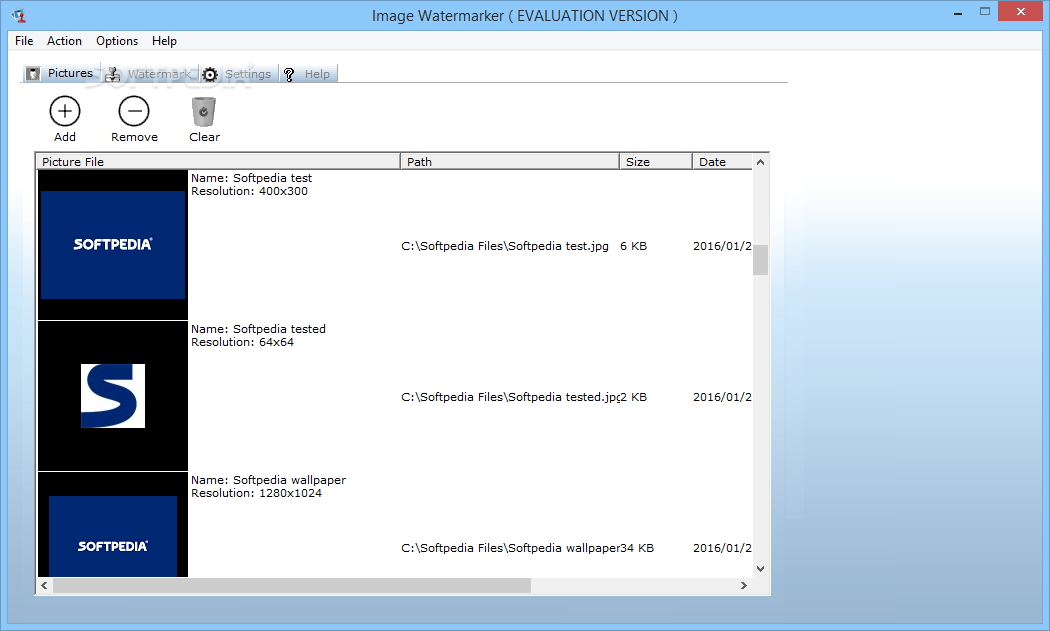The image size is (1050, 631).
Task: Click the 'Remove' label under minus icon
Action: pyautogui.click(x=135, y=137)
